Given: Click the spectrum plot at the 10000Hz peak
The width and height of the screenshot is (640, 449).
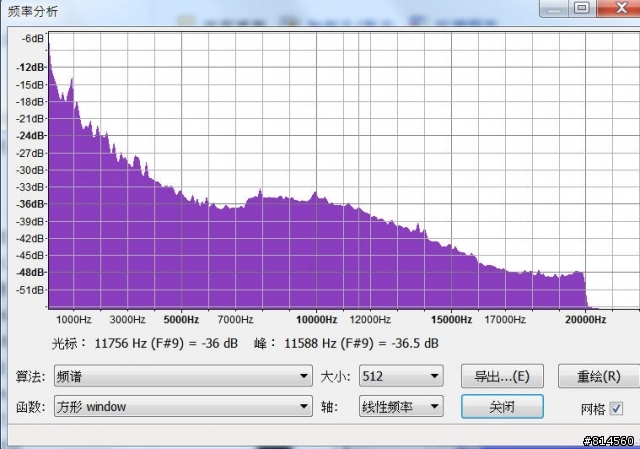Looking at the screenshot, I should (x=315, y=194).
